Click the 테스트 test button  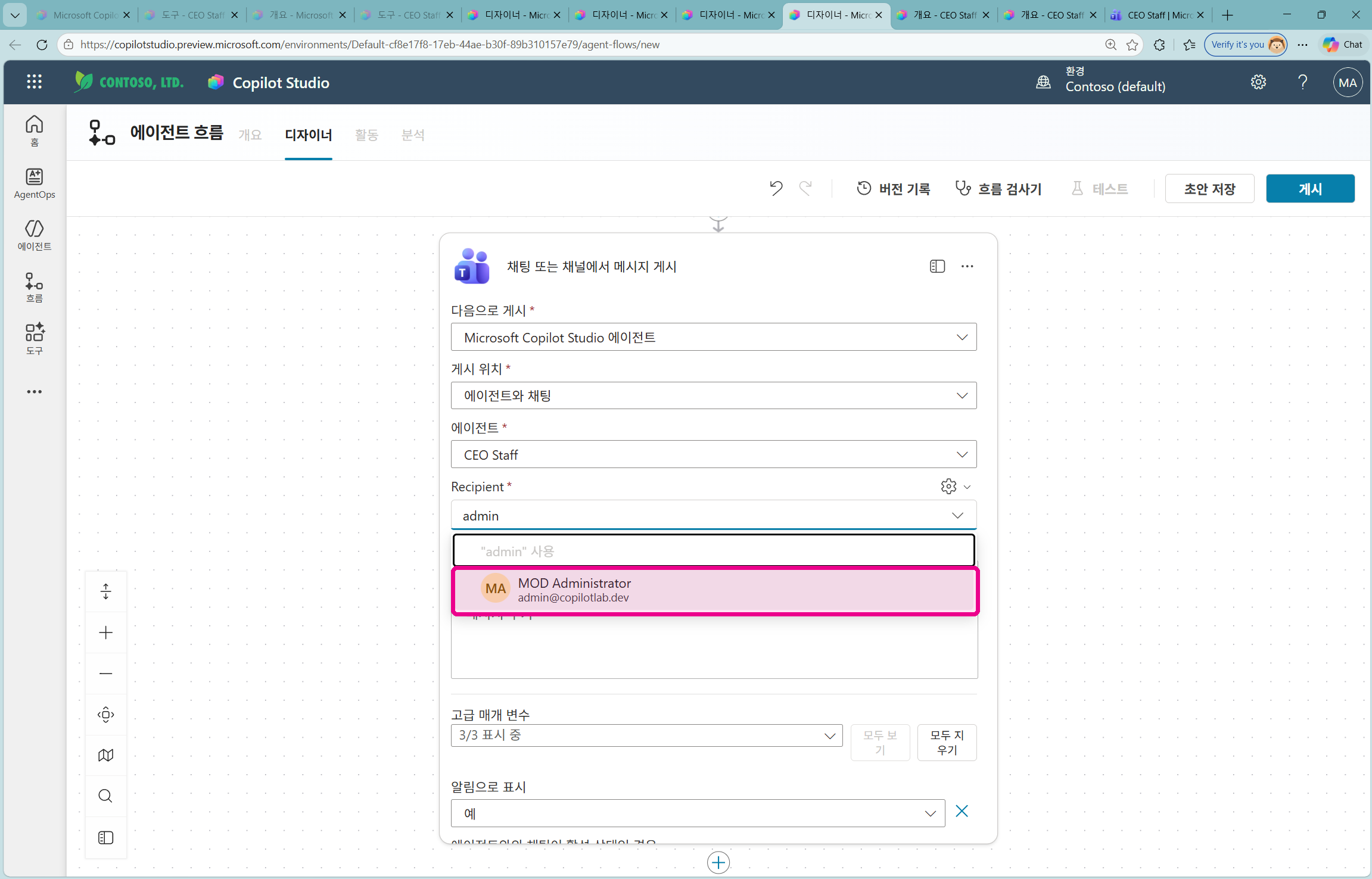click(1100, 189)
